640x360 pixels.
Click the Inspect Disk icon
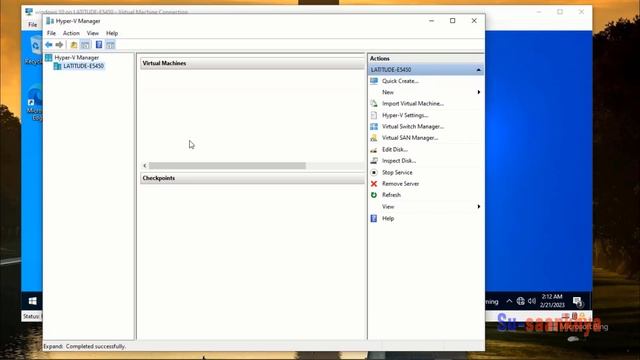click(374, 161)
